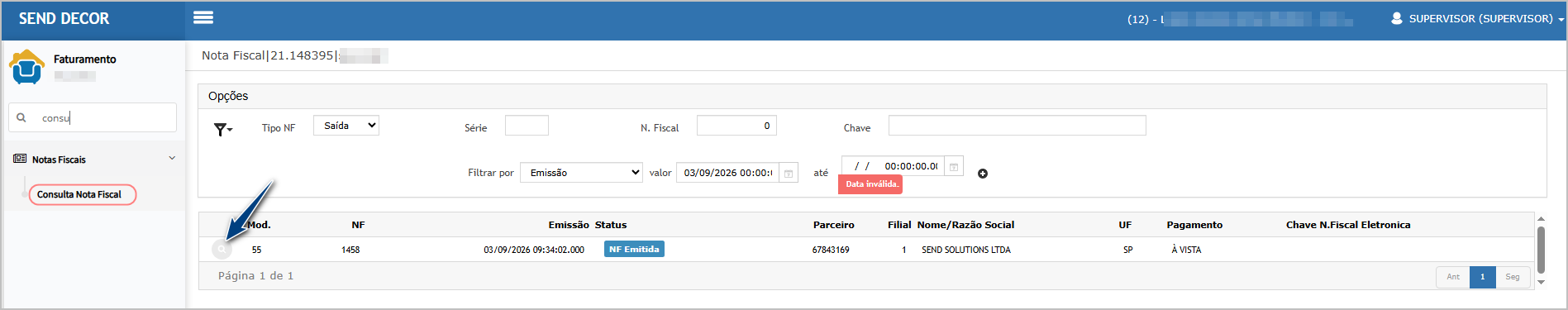1568x310 pixels.
Task: Open Consulta Nota Fiscal menu item
Action: pos(79,194)
